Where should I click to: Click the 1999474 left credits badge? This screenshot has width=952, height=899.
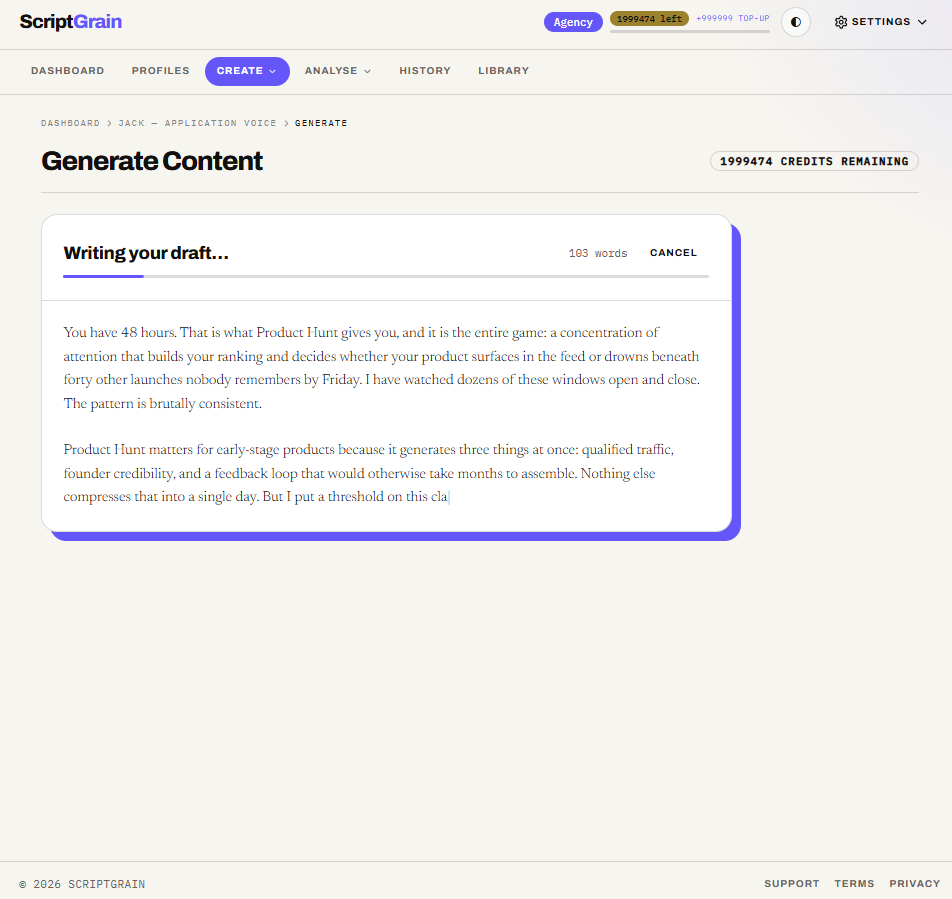(x=649, y=19)
